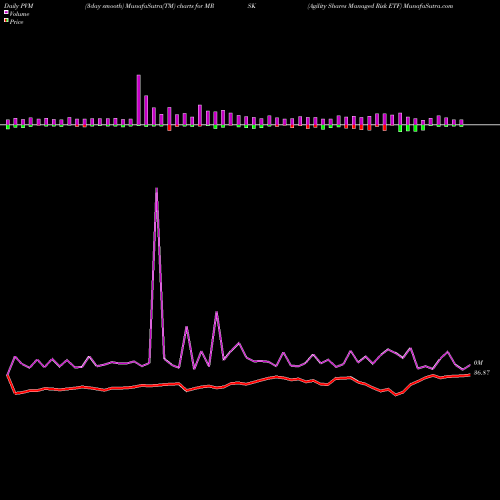Click the '(3day smooth) MunafaSutra(TM) charts for MB' text

pos(150,6)
